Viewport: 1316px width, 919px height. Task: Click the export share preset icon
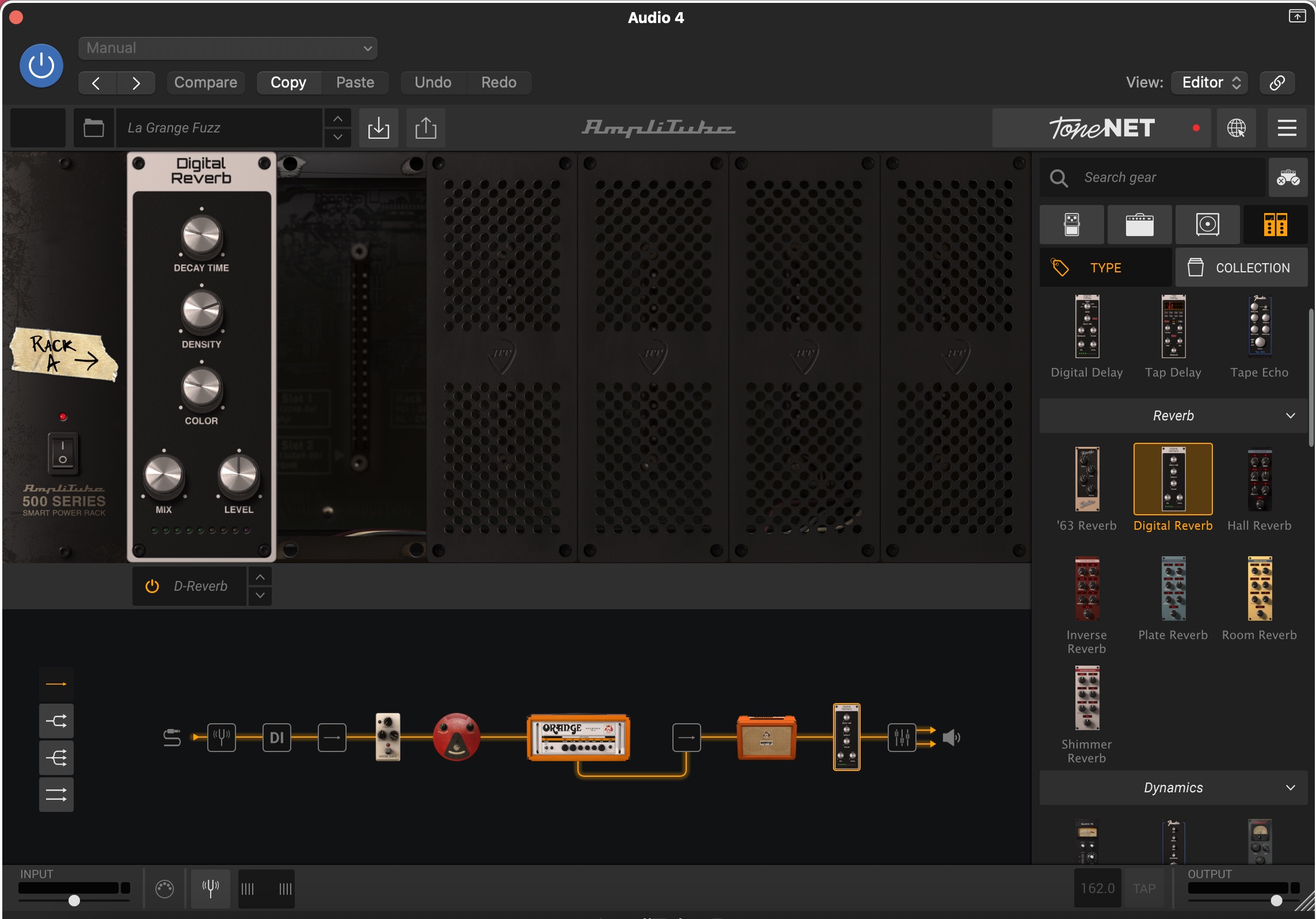(x=425, y=127)
